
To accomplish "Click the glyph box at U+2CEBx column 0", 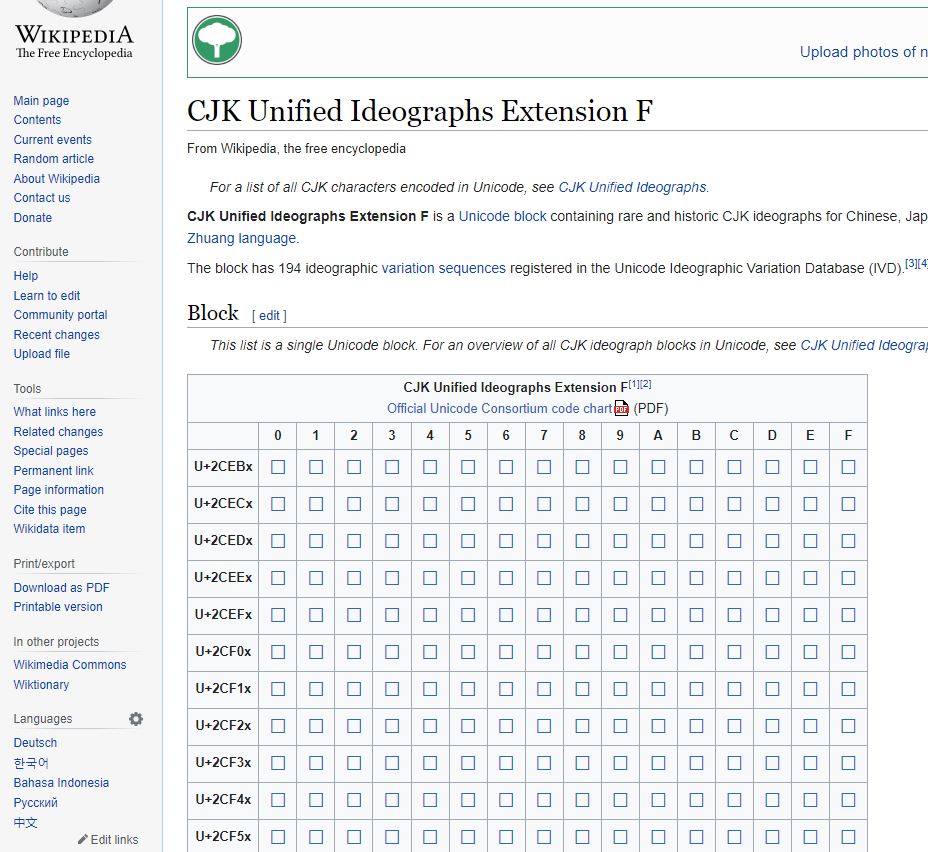I will tap(278, 467).
